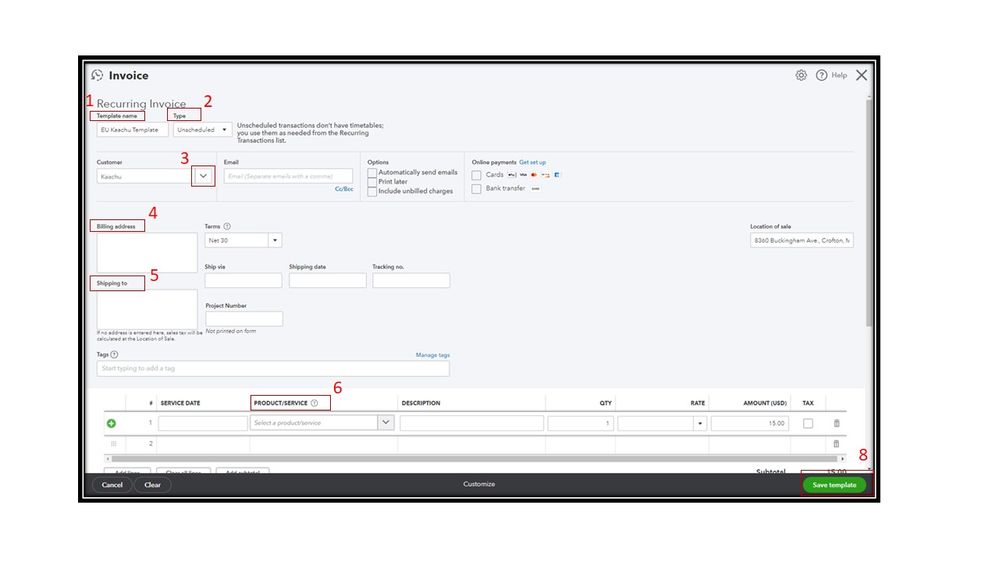Screen dimensions: 999x562
Task: Click the Tags input field
Action: 273,368
